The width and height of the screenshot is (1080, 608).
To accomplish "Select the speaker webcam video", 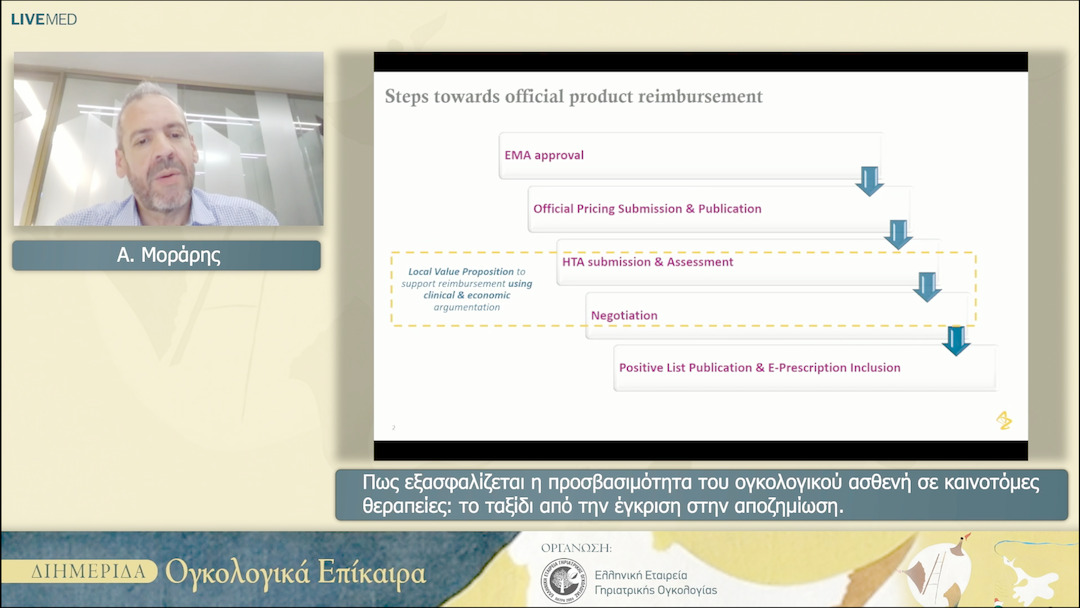I will point(168,139).
